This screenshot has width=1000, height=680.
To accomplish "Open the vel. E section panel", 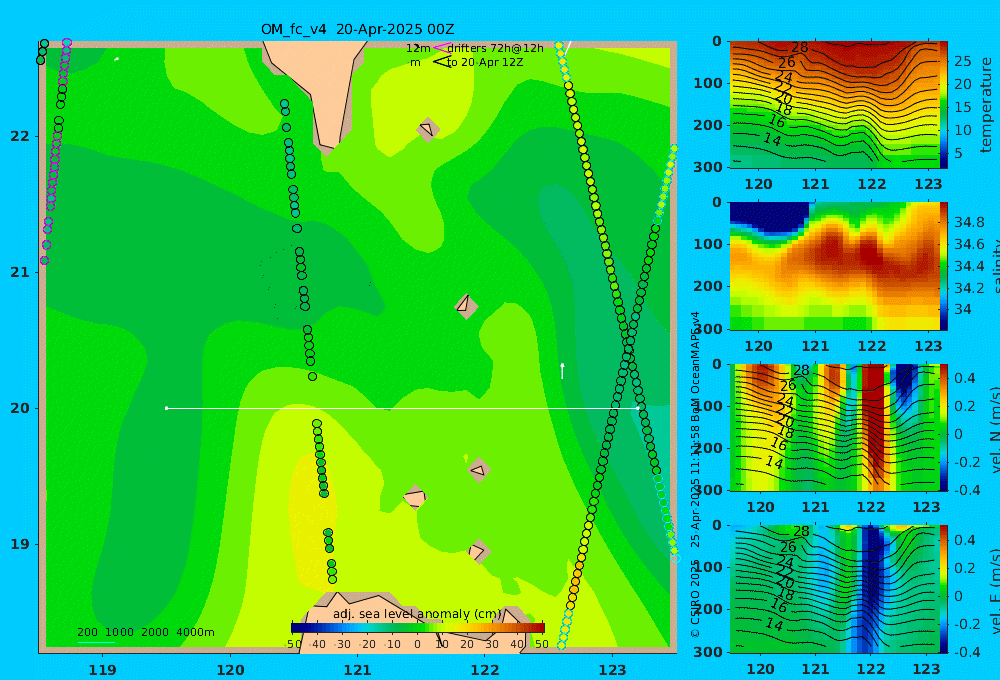I will tap(834, 589).
